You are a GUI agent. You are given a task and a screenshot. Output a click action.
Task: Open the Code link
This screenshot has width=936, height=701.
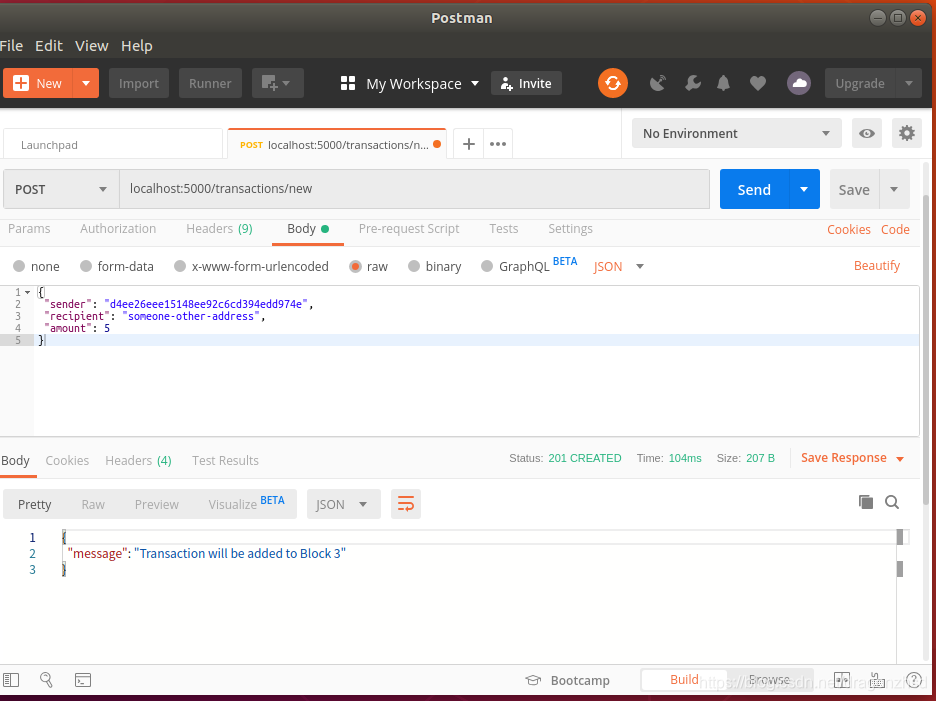pos(895,229)
